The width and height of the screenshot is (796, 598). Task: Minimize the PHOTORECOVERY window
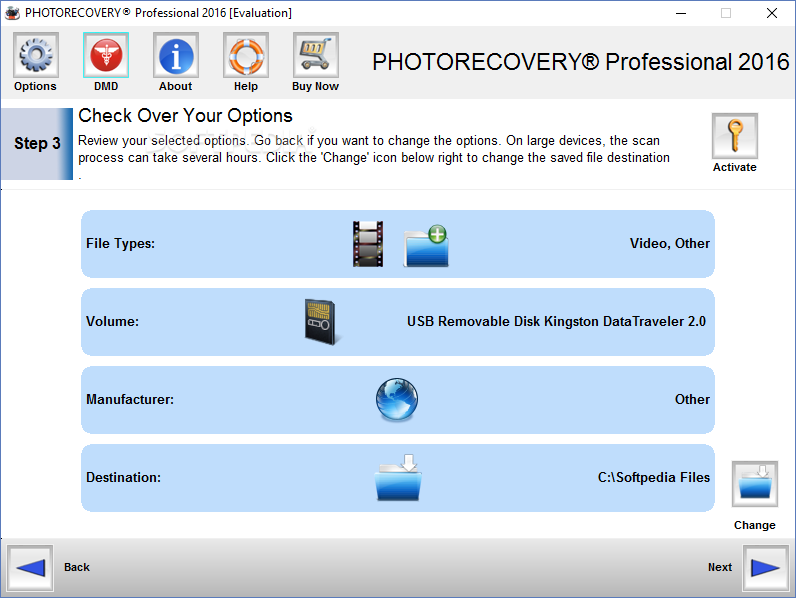coord(681,13)
